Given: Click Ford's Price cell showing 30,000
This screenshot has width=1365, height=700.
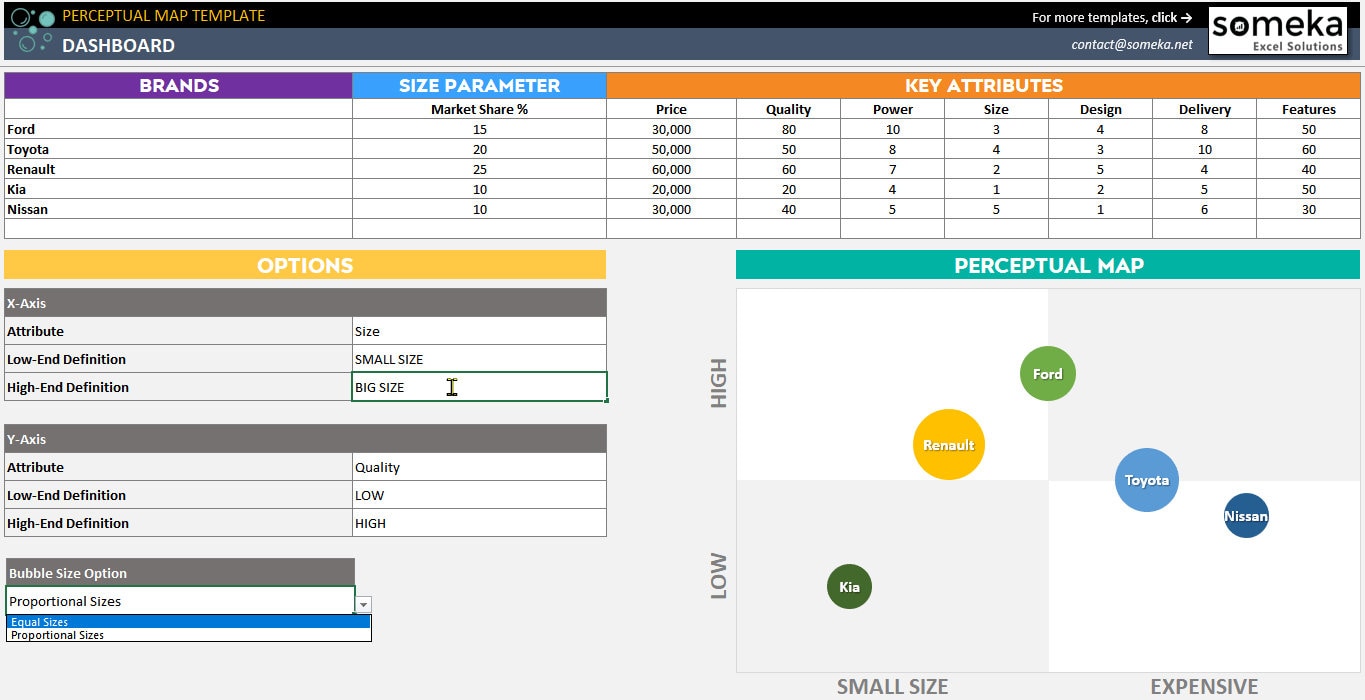Looking at the screenshot, I should (671, 129).
